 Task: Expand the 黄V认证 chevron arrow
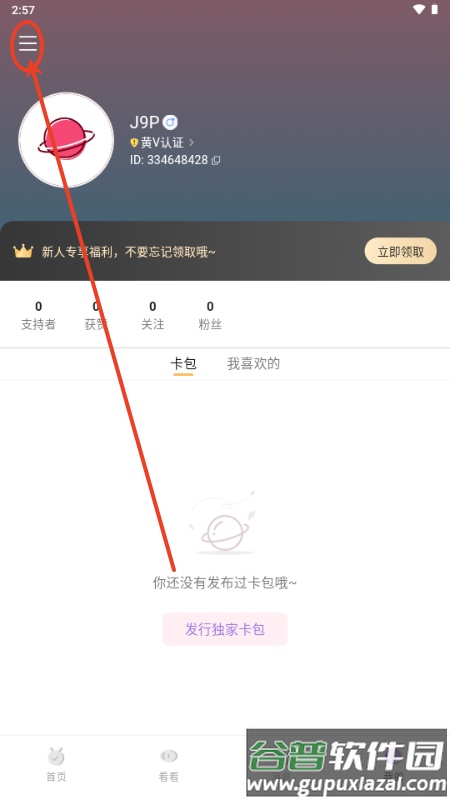pos(191,142)
